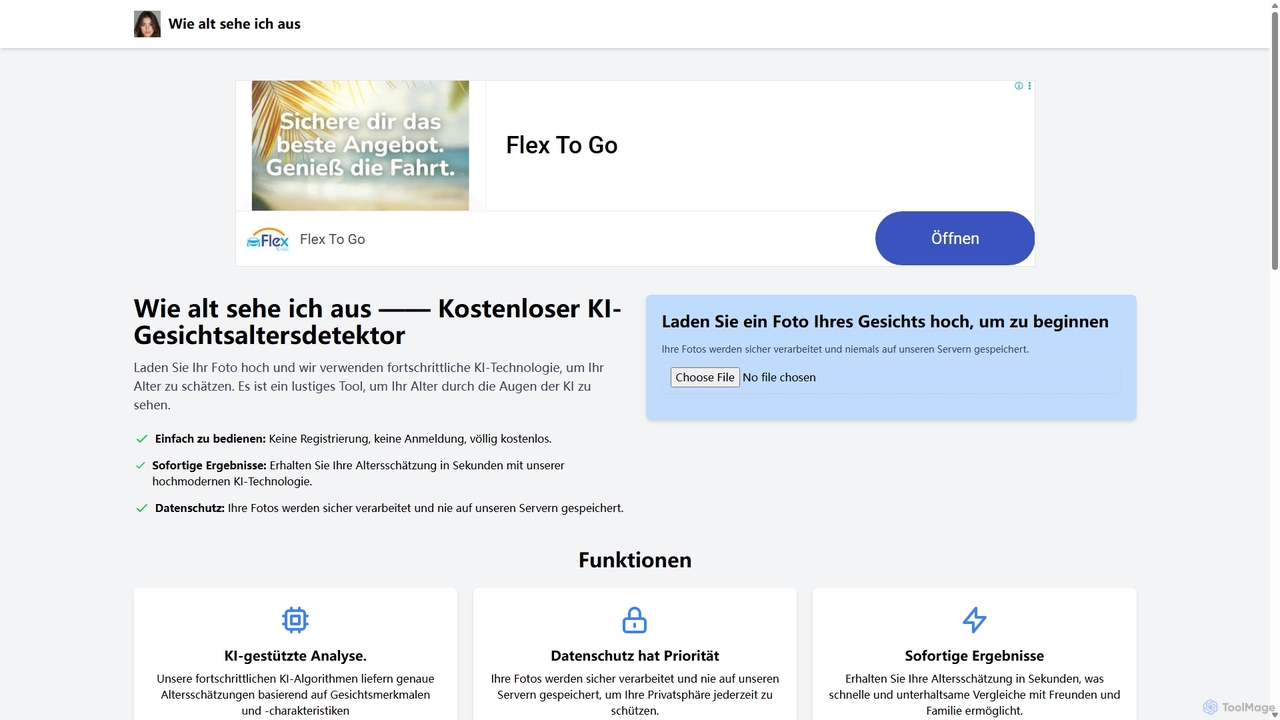Click the checkmark beside 'Sofortige Ergebnisse'
Image resolution: width=1280 pixels, height=720 pixels.
tap(141, 466)
